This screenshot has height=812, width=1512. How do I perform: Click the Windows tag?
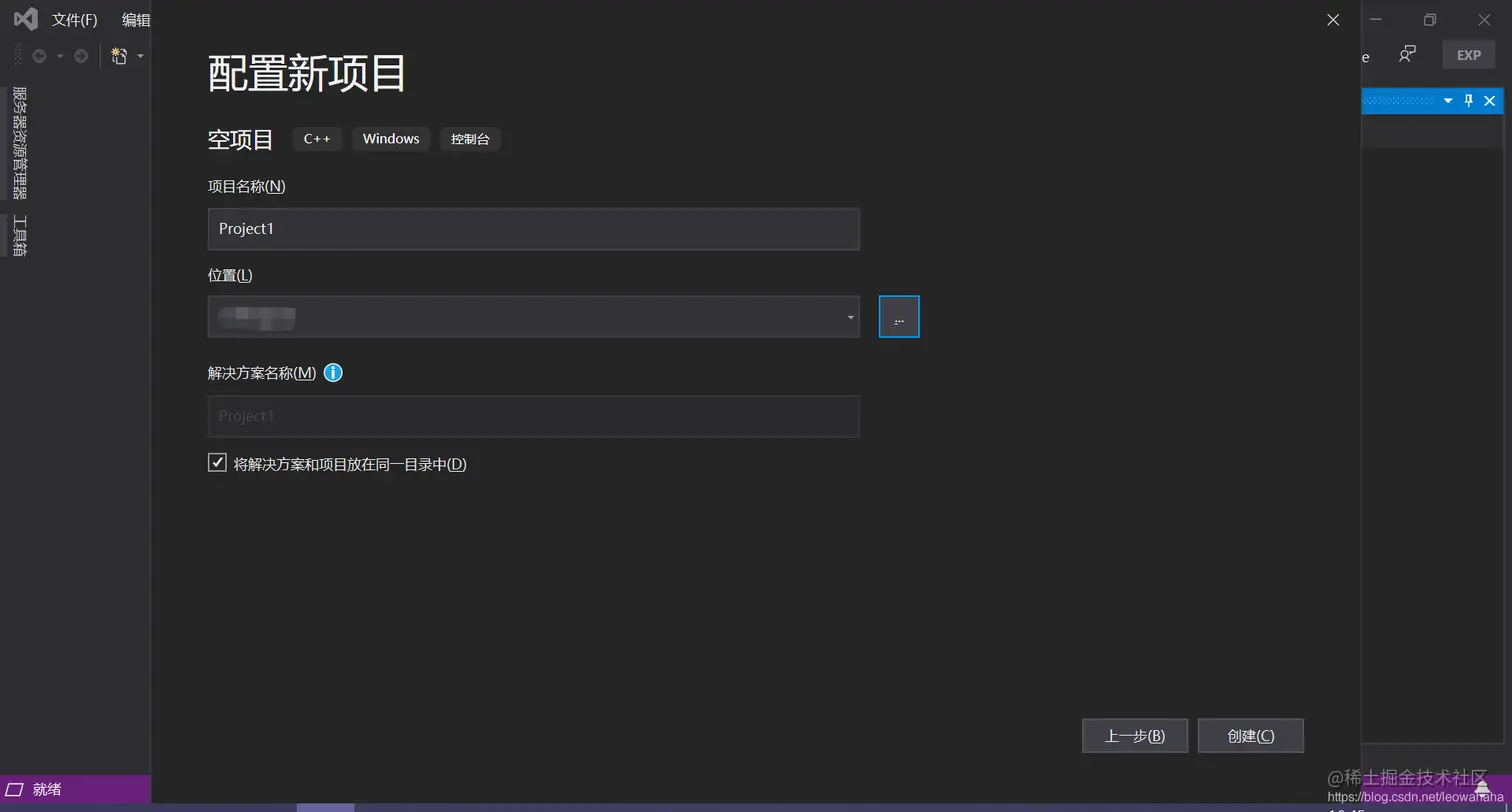(391, 139)
